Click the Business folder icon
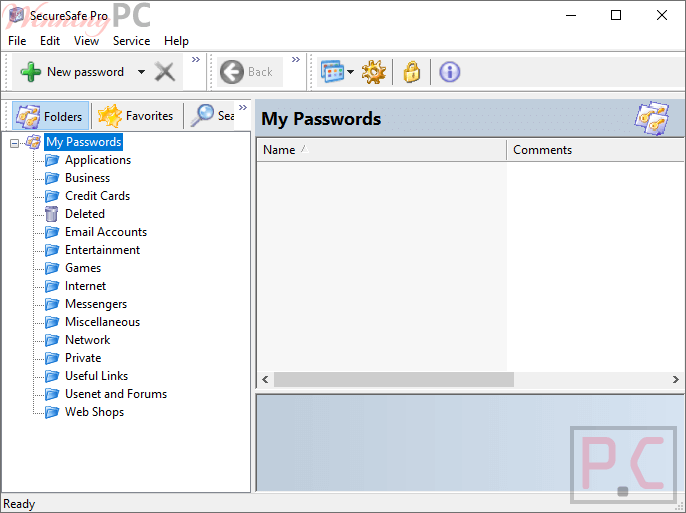The height and width of the screenshot is (513, 686). (52, 178)
